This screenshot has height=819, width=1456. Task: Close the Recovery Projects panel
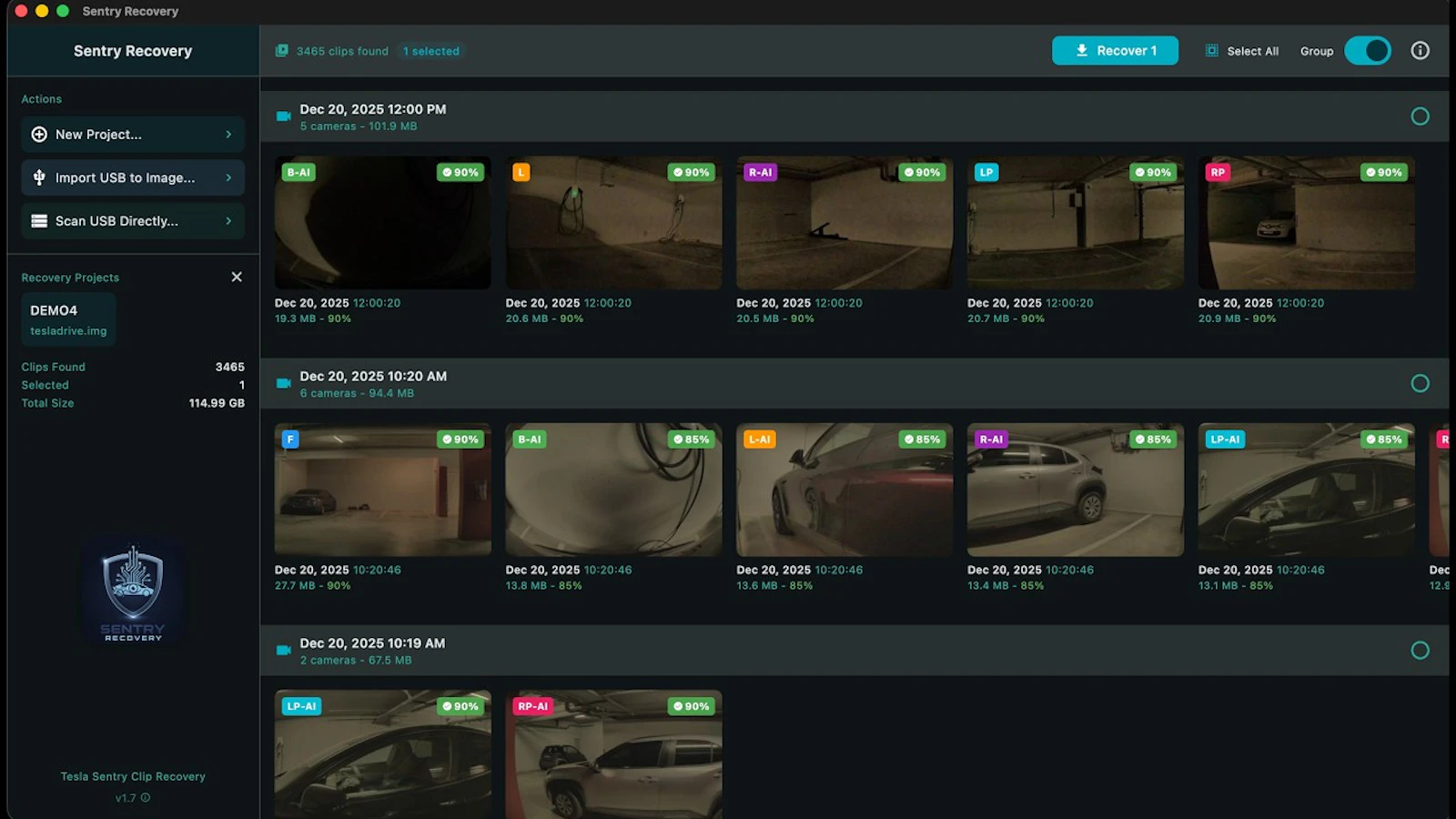coord(237,277)
